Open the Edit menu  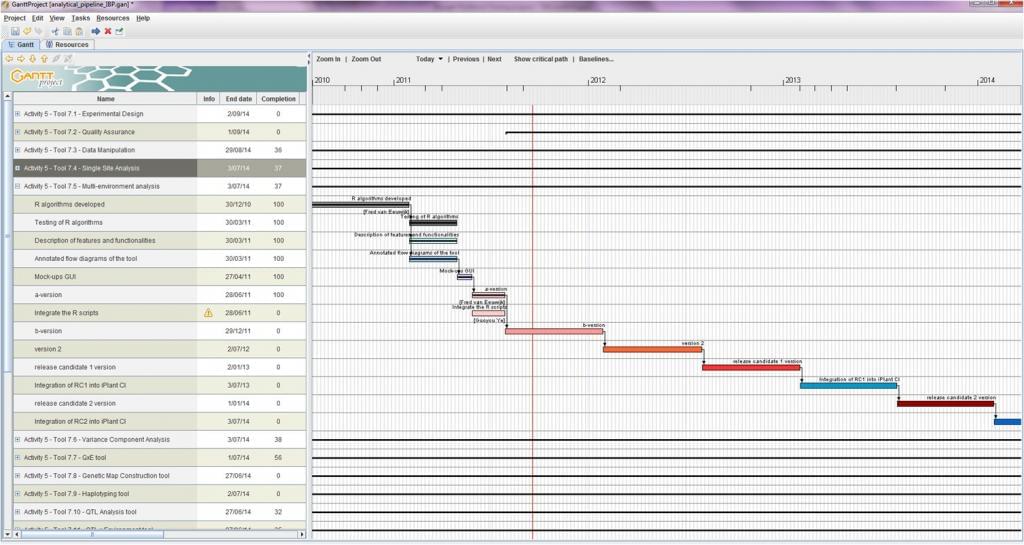[37, 18]
